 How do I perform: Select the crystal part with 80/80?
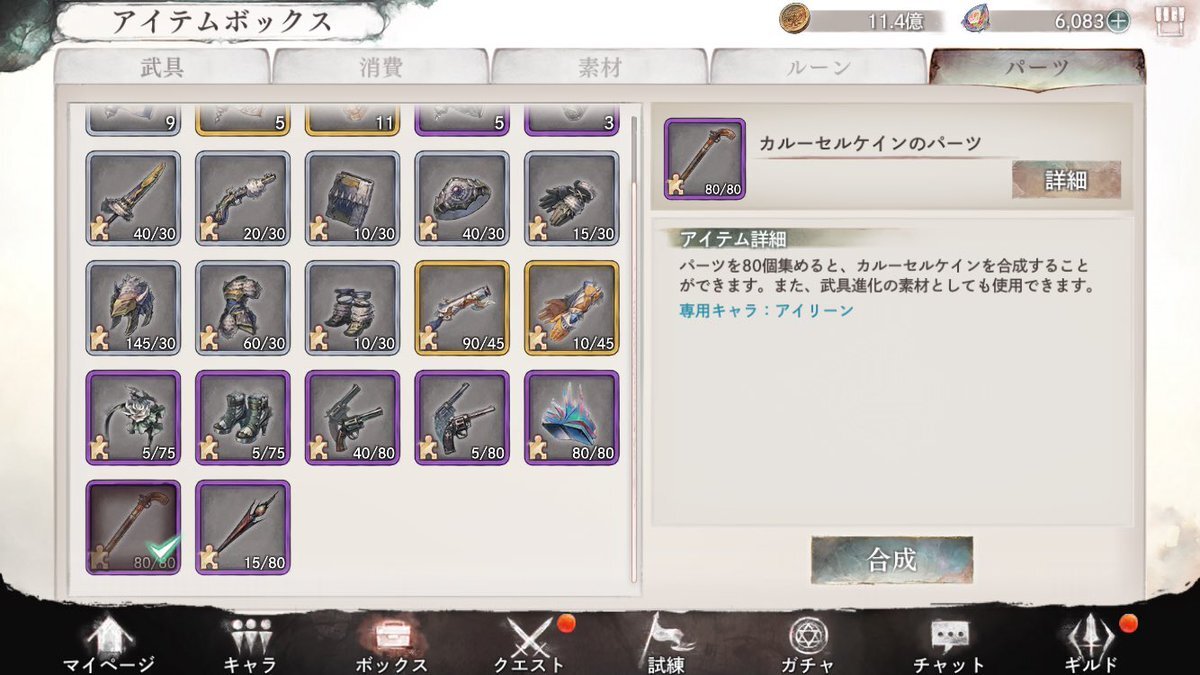571,418
